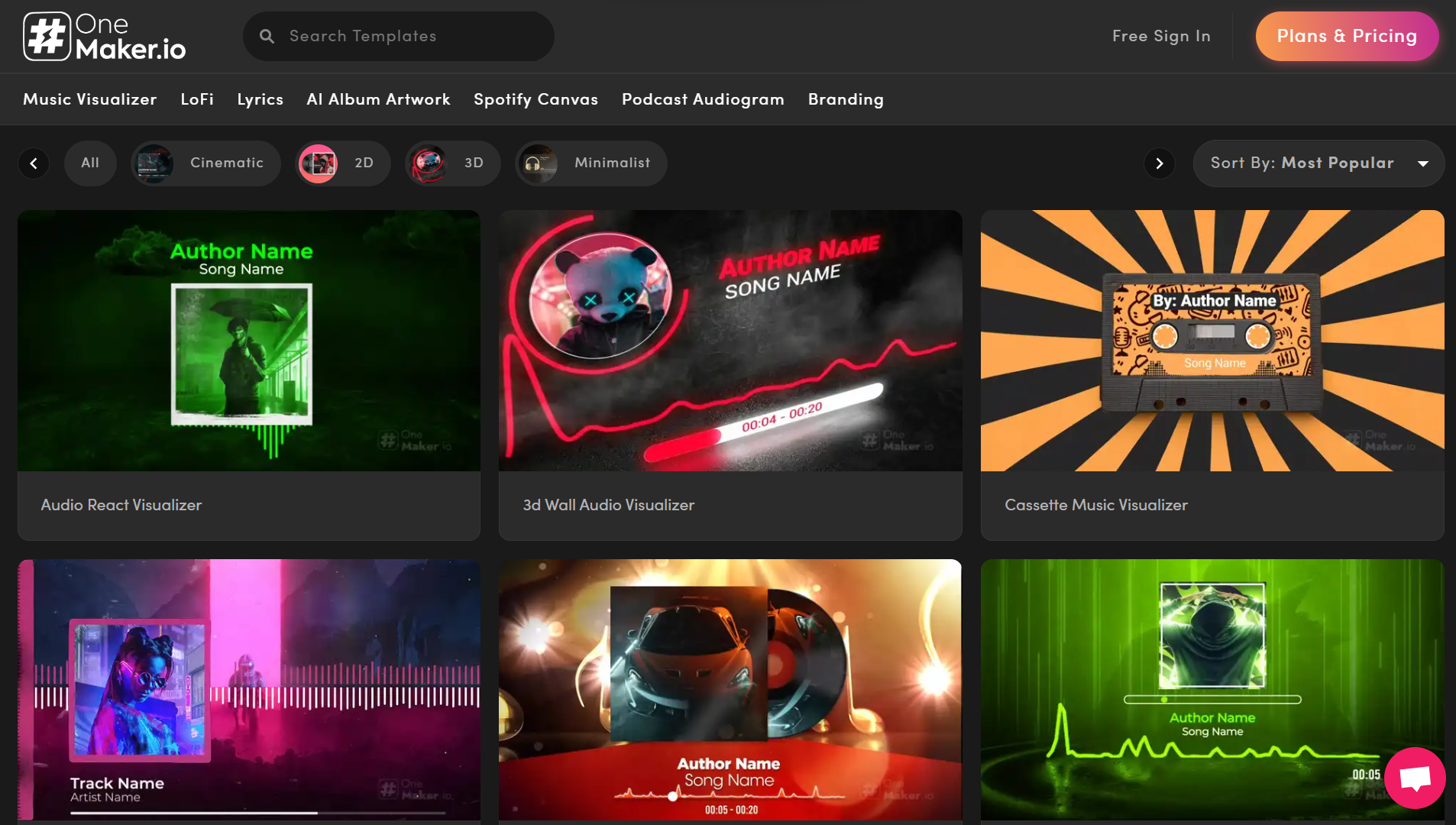Click the Plans & Pricing button
The height and width of the screenshot is (825, 1456).
[1347, 36]
